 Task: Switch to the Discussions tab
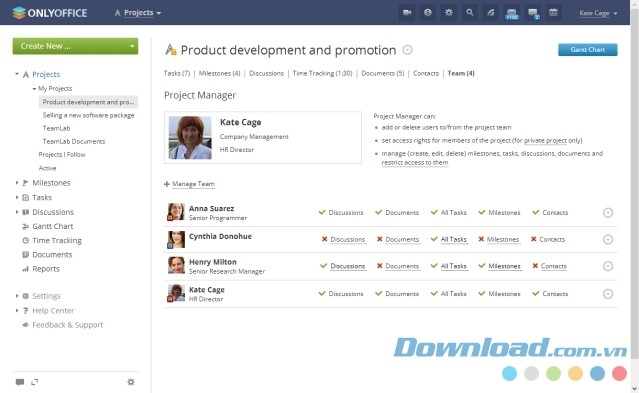[267, 73]
